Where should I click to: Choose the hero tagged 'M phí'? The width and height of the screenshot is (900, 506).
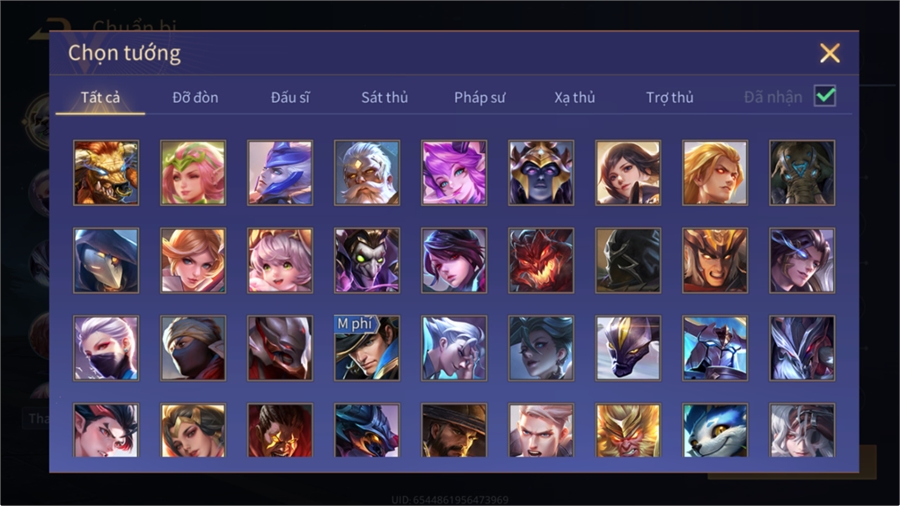[x=367, y=348]
